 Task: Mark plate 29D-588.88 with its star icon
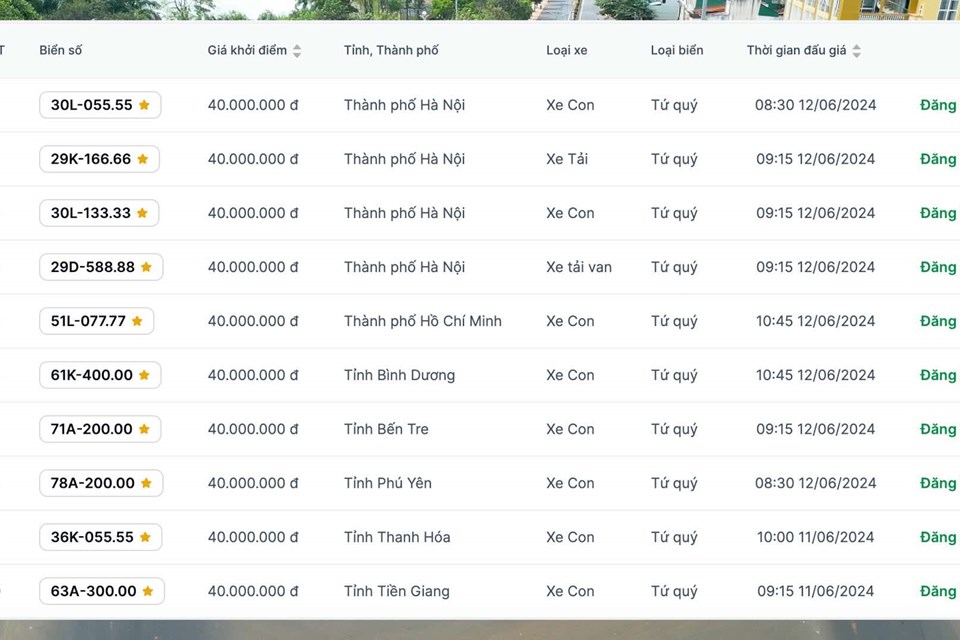(x=146, y=267)
